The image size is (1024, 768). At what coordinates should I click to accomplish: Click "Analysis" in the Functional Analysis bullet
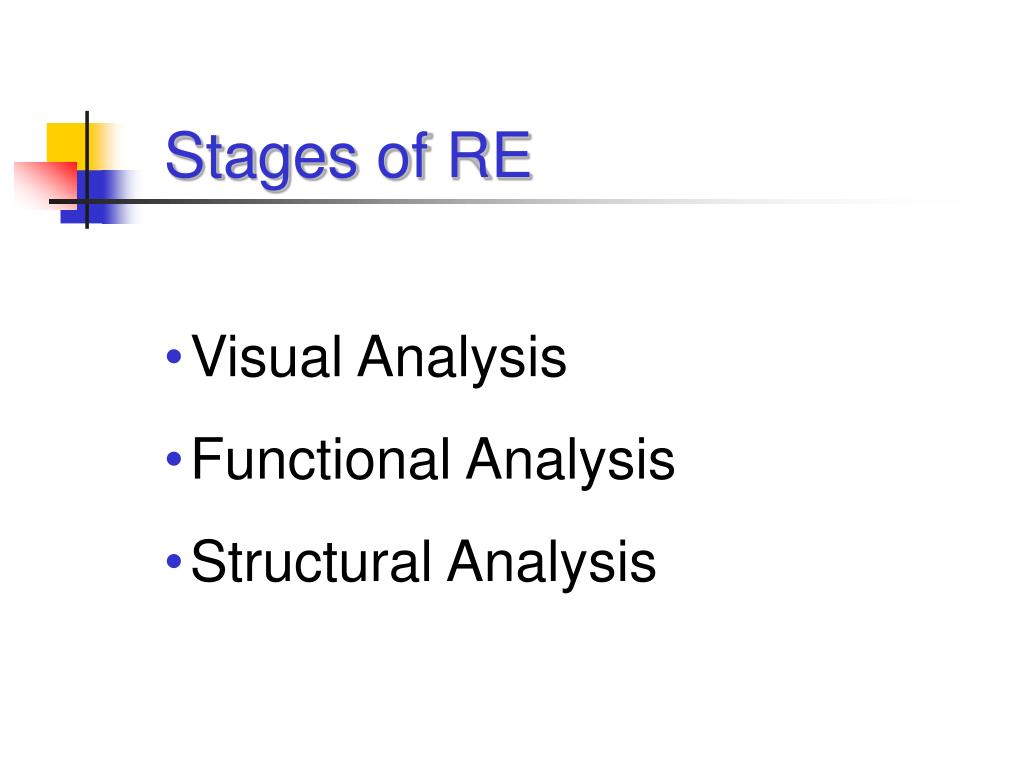click(570, 462)
